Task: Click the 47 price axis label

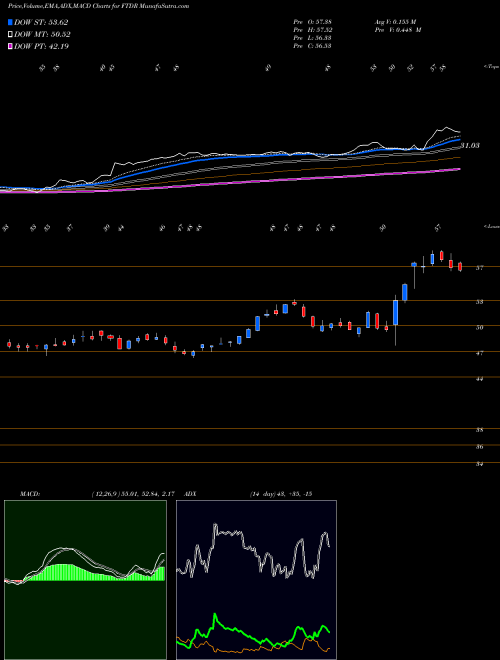Action: click(x=479, y=353)
